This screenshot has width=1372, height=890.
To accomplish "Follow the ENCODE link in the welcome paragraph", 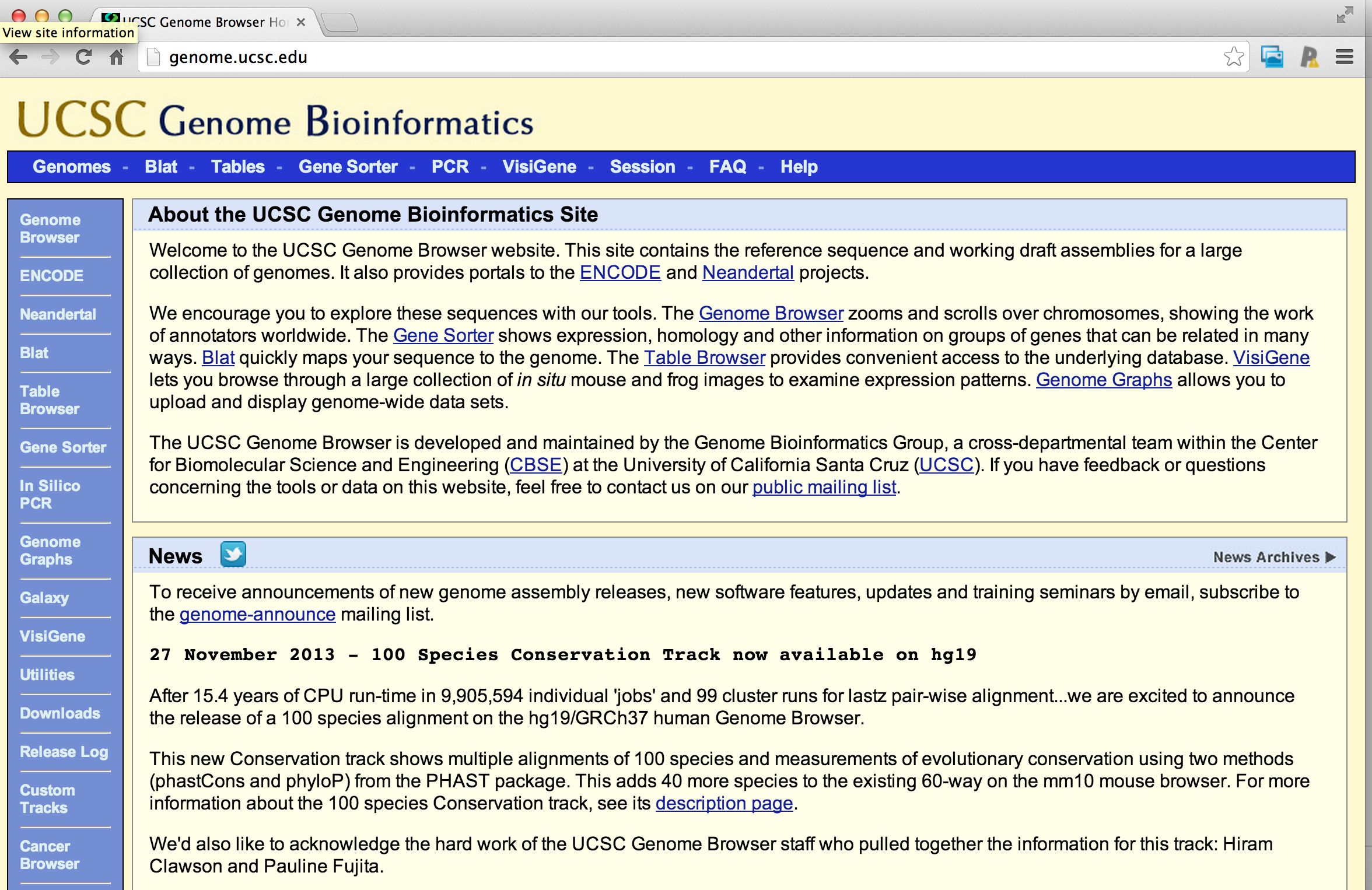I will [620, 272].
